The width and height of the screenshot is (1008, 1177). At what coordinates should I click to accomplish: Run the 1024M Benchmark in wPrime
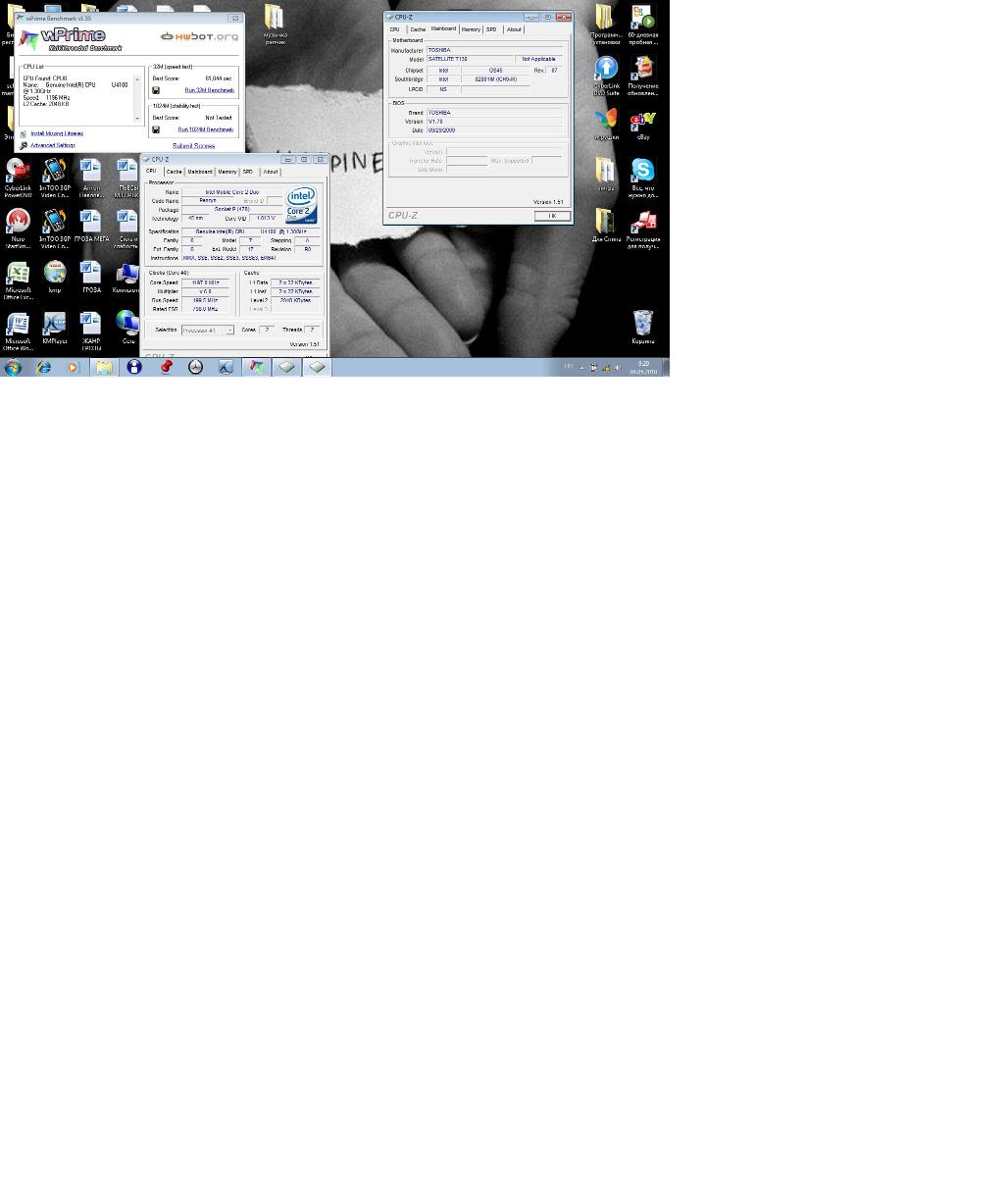click(x=206, y=129)
